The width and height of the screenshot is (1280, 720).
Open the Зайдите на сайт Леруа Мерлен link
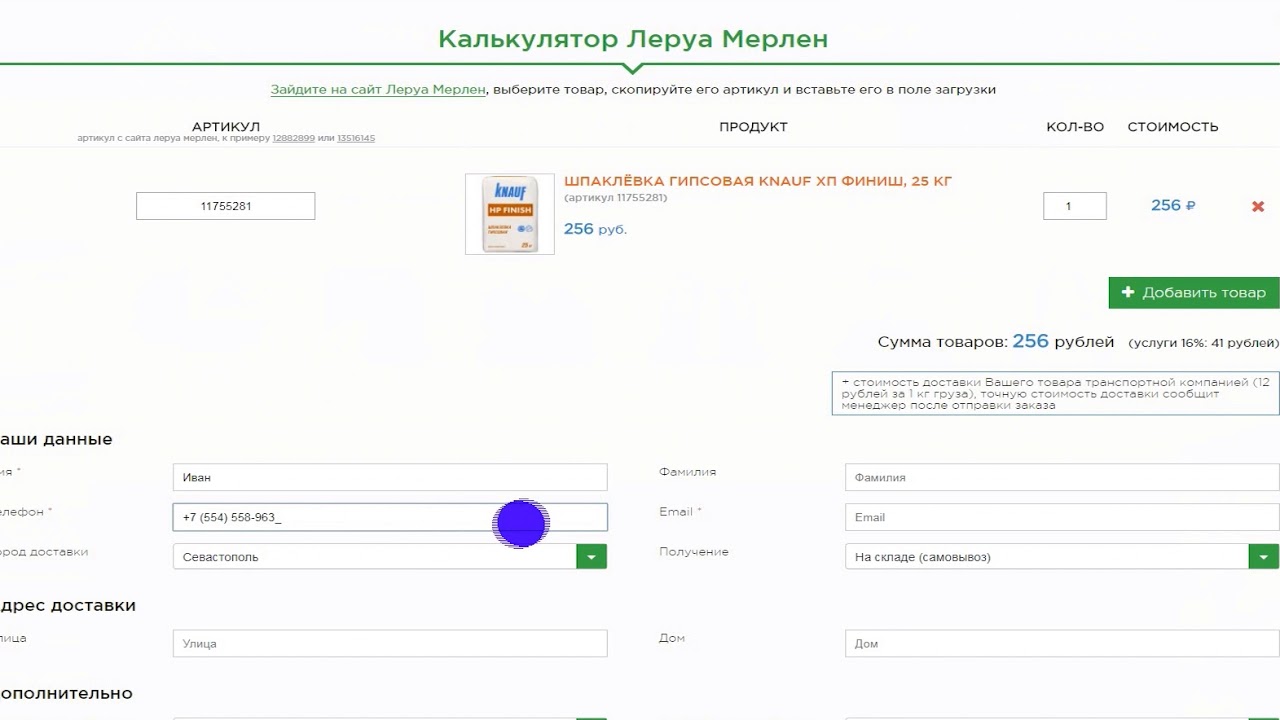[378, 89]
